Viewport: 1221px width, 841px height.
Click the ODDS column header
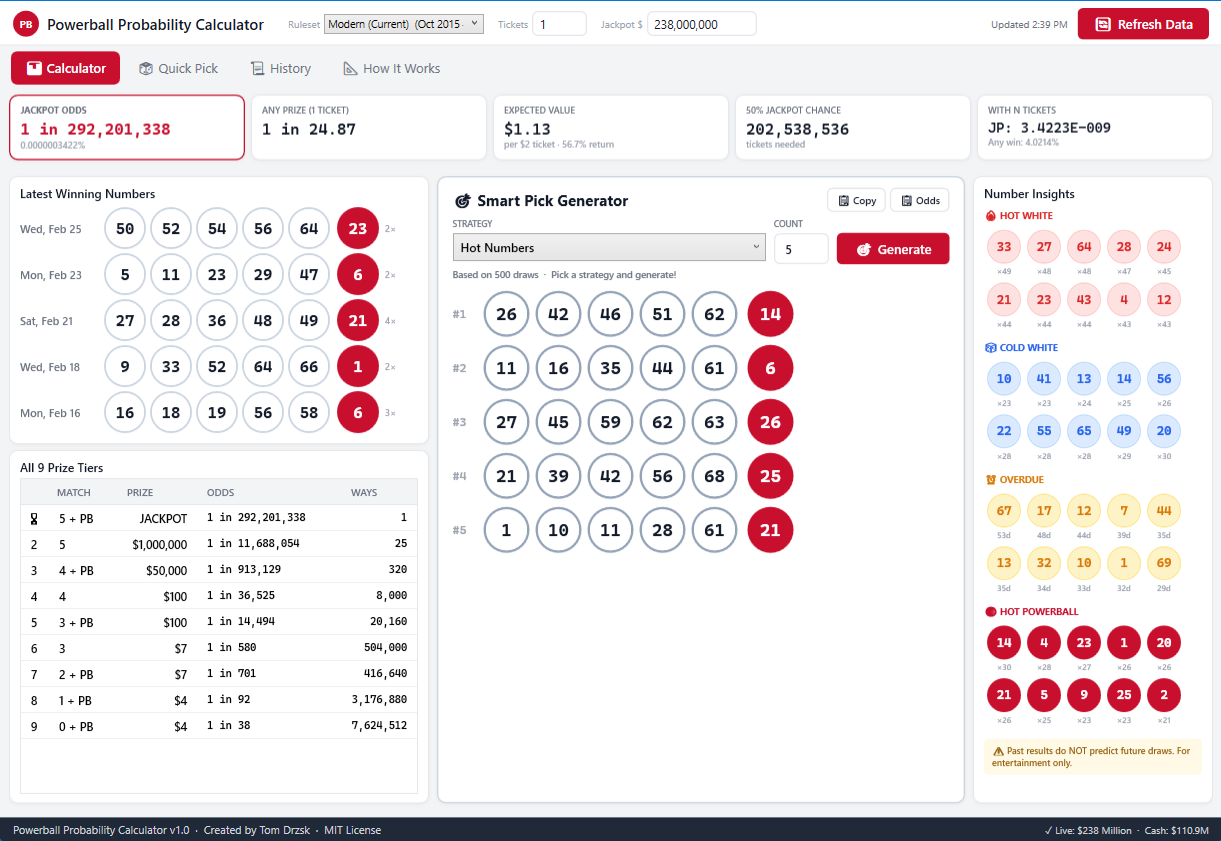click(220, 492)
